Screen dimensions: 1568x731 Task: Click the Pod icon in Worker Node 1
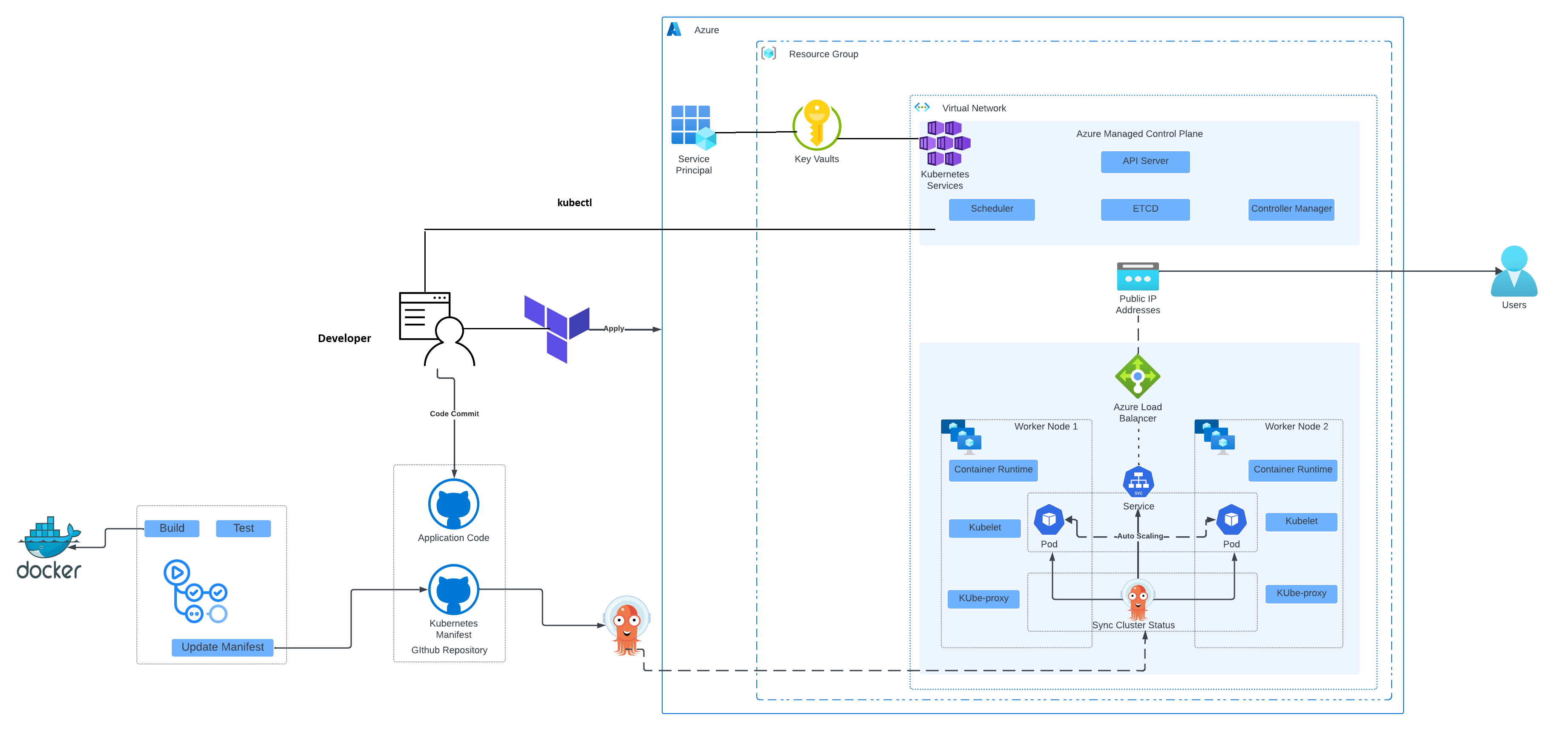coord(1049,519)
